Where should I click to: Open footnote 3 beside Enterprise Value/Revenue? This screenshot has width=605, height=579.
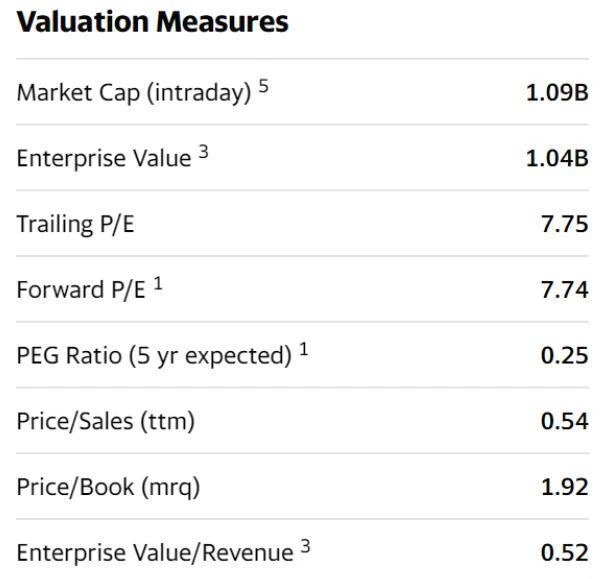tap(306, 546)
